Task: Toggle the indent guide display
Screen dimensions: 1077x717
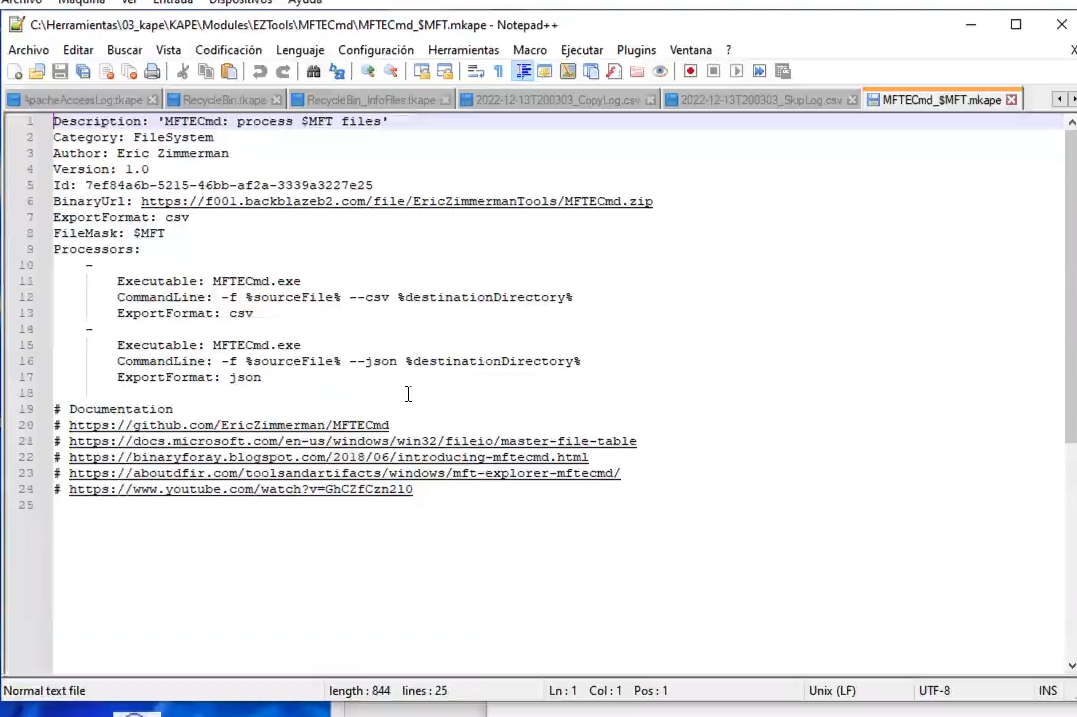Action: pos(523,71)
